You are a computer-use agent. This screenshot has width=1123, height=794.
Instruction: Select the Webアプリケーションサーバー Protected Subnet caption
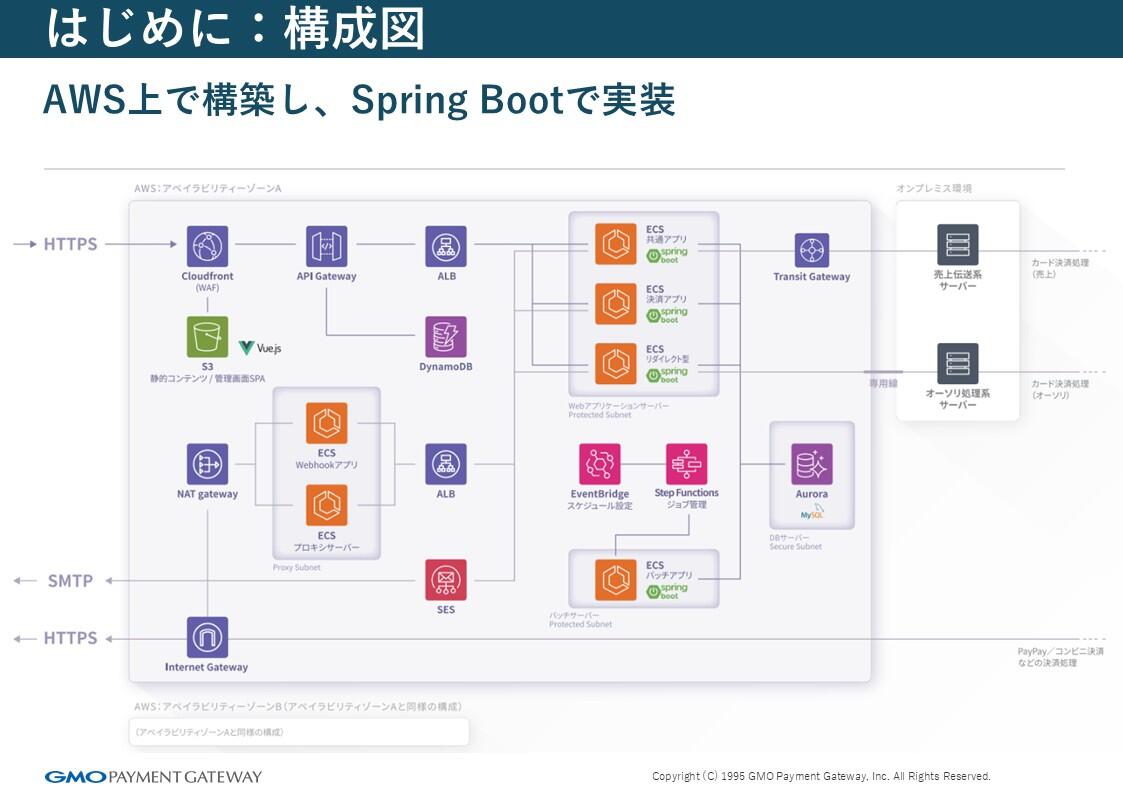click(x=619, y=410)
